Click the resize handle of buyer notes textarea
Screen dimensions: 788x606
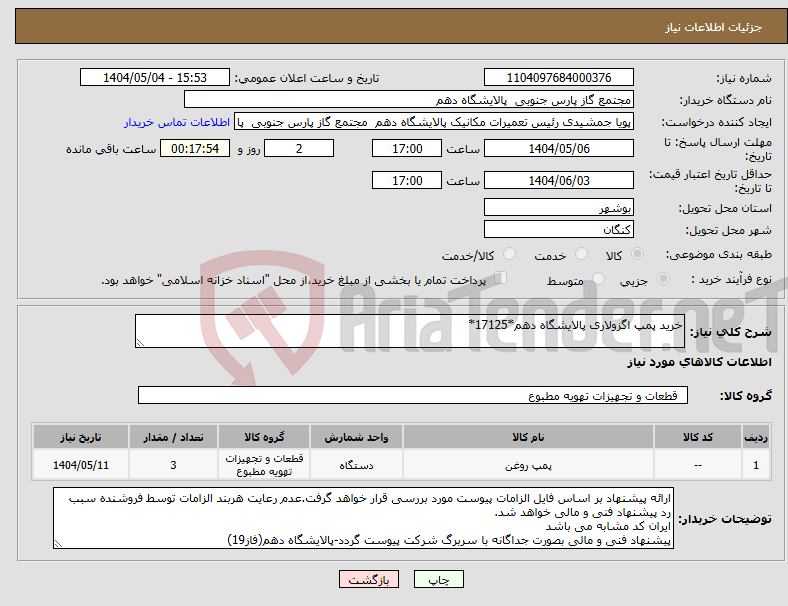pyautogui.click(x=58, y=544)
